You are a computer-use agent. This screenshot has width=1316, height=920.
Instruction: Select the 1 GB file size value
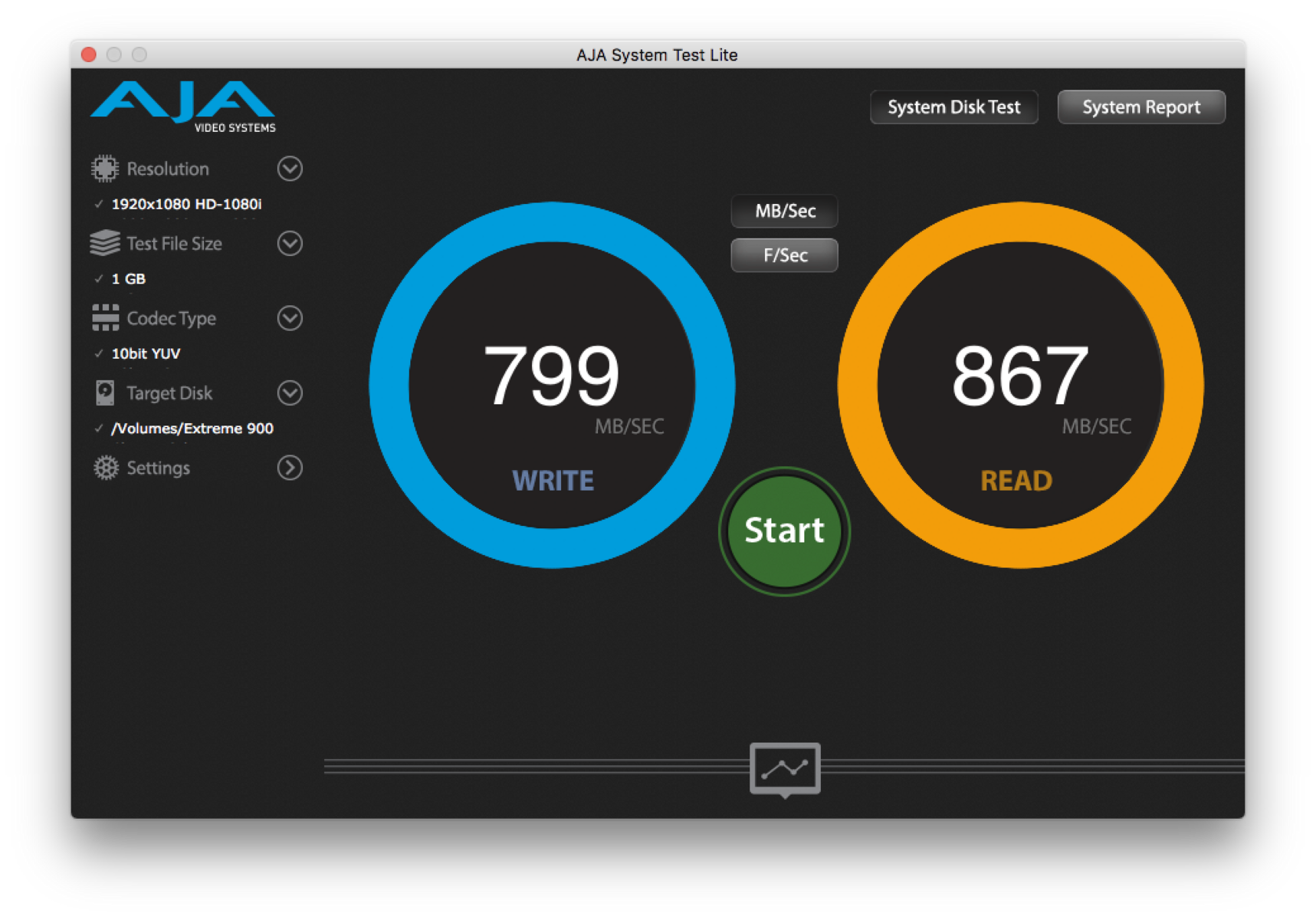point(128,279)
